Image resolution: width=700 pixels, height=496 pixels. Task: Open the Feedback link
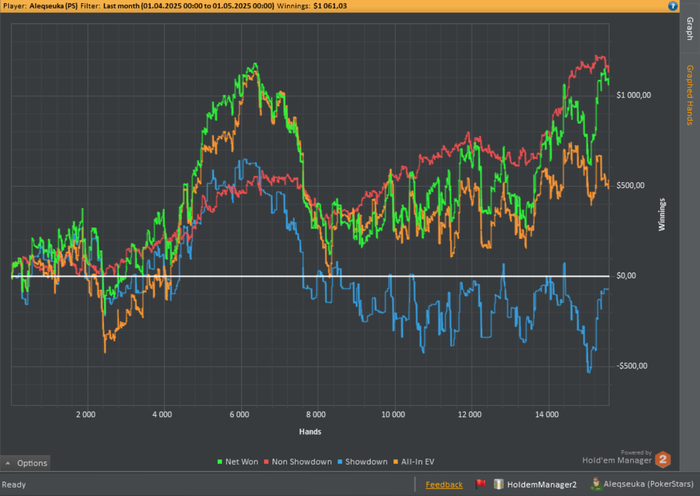[444, 485]
